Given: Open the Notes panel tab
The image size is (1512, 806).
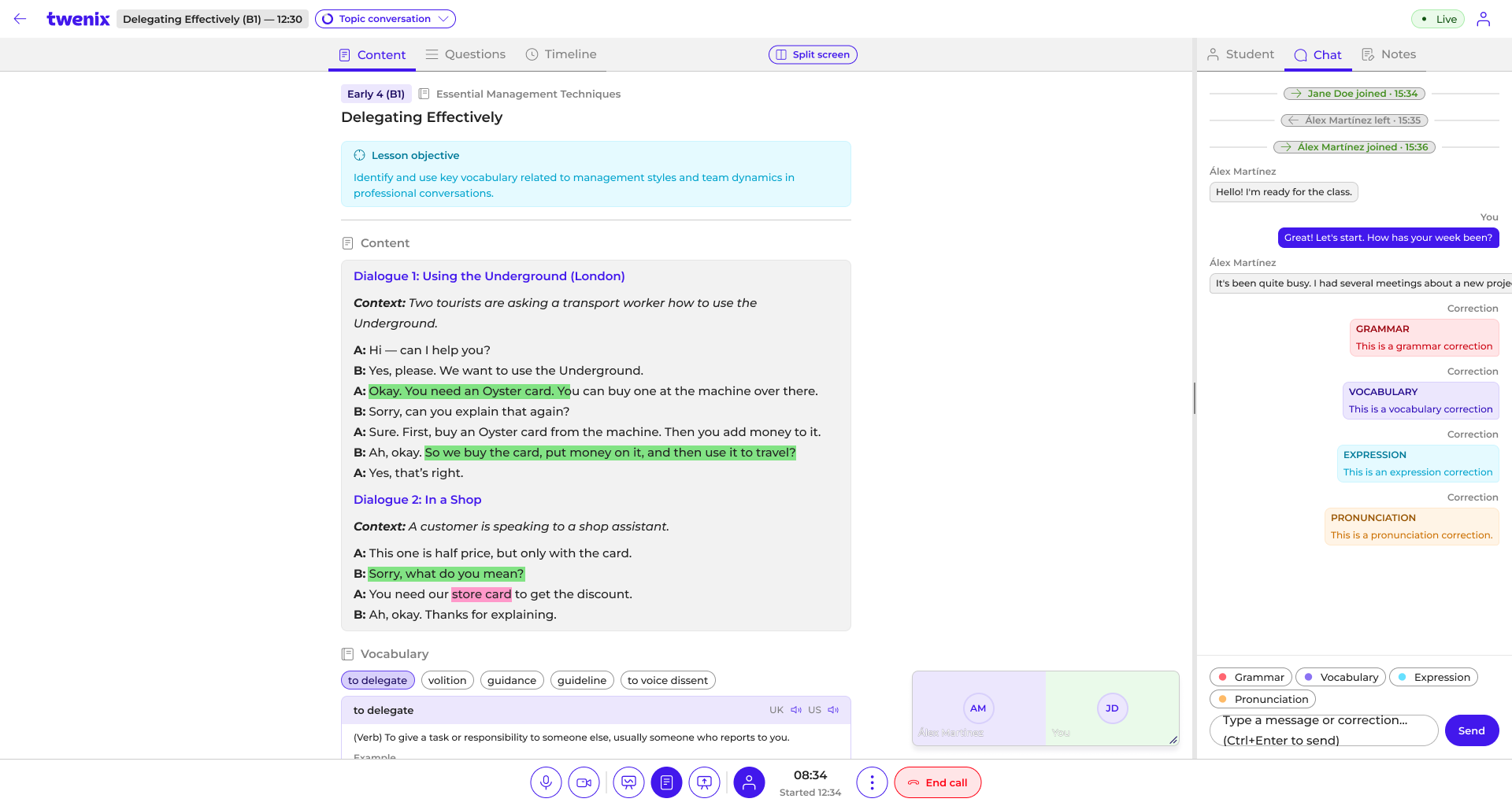Looking at the screenshot, I should [x=1389, y=54].
